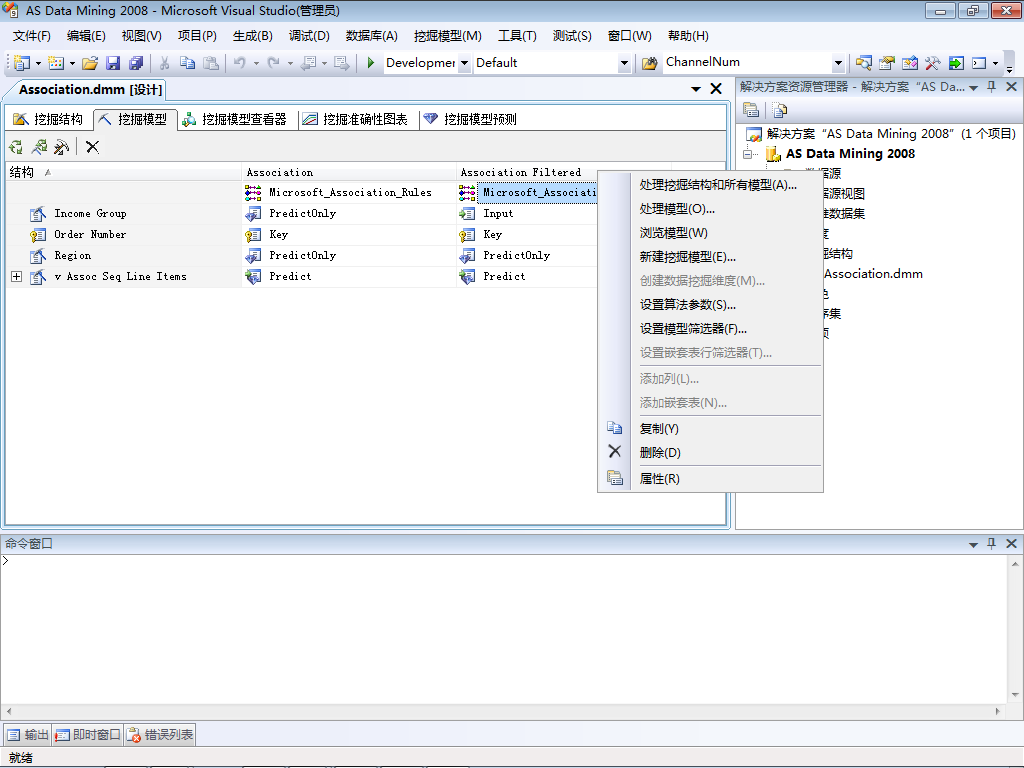Screen dimensions: 1024x768
Task: Click the Object Browser toolbar icon
Action: tap(910, 63)
